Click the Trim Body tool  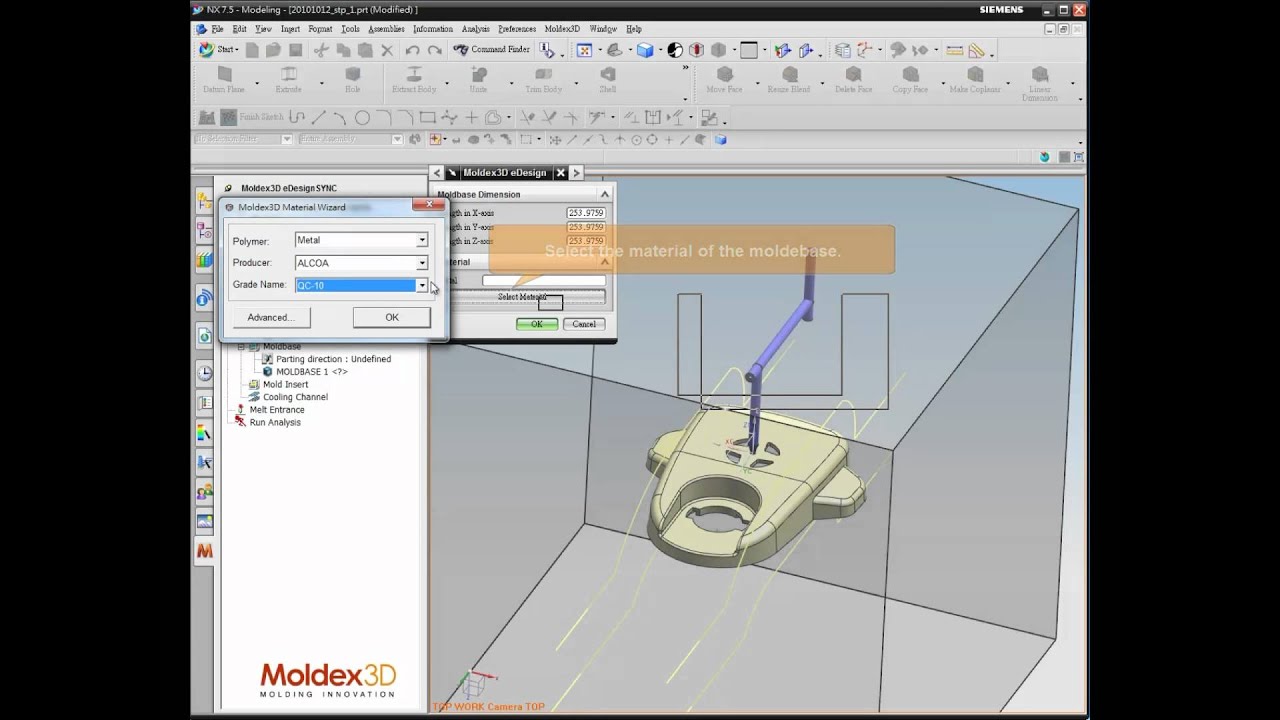tap(543, 80)
